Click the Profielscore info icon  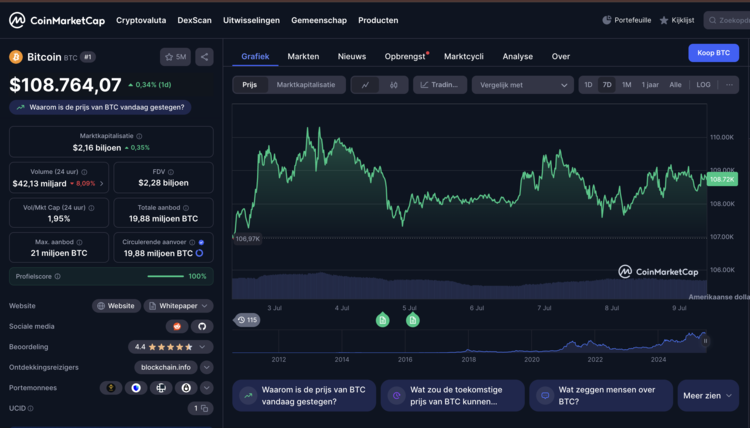pyautogui.click(x=57, y=276)
